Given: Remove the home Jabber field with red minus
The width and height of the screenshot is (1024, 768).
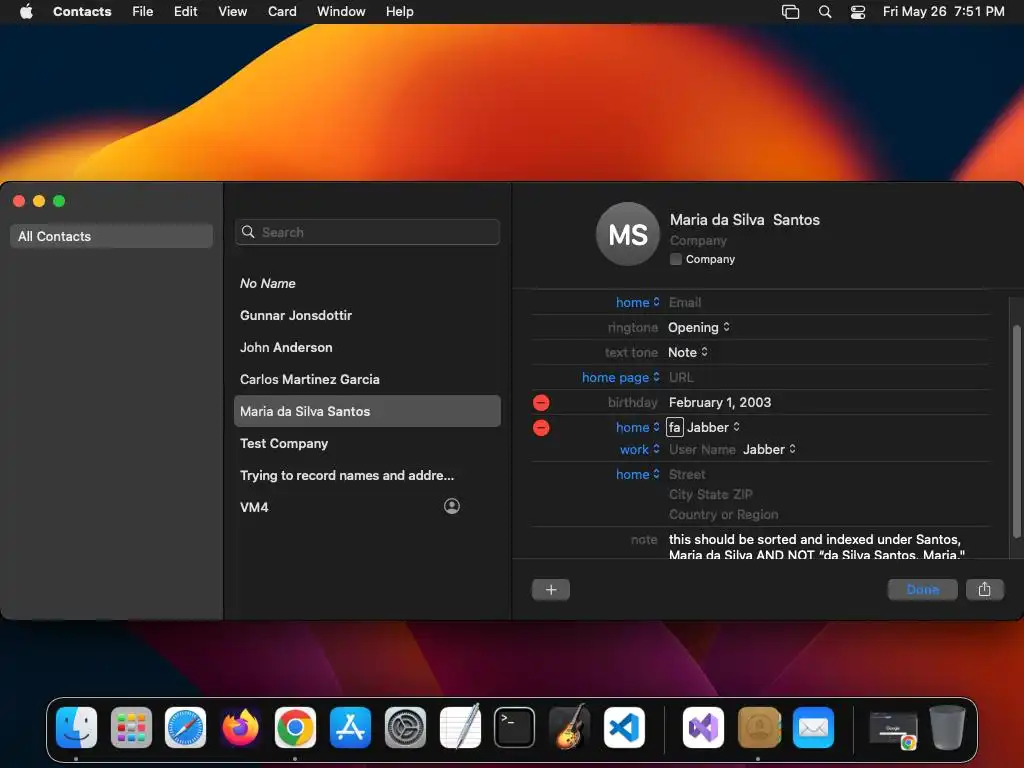Looking at the screenshot, I should tap(541, 428).
